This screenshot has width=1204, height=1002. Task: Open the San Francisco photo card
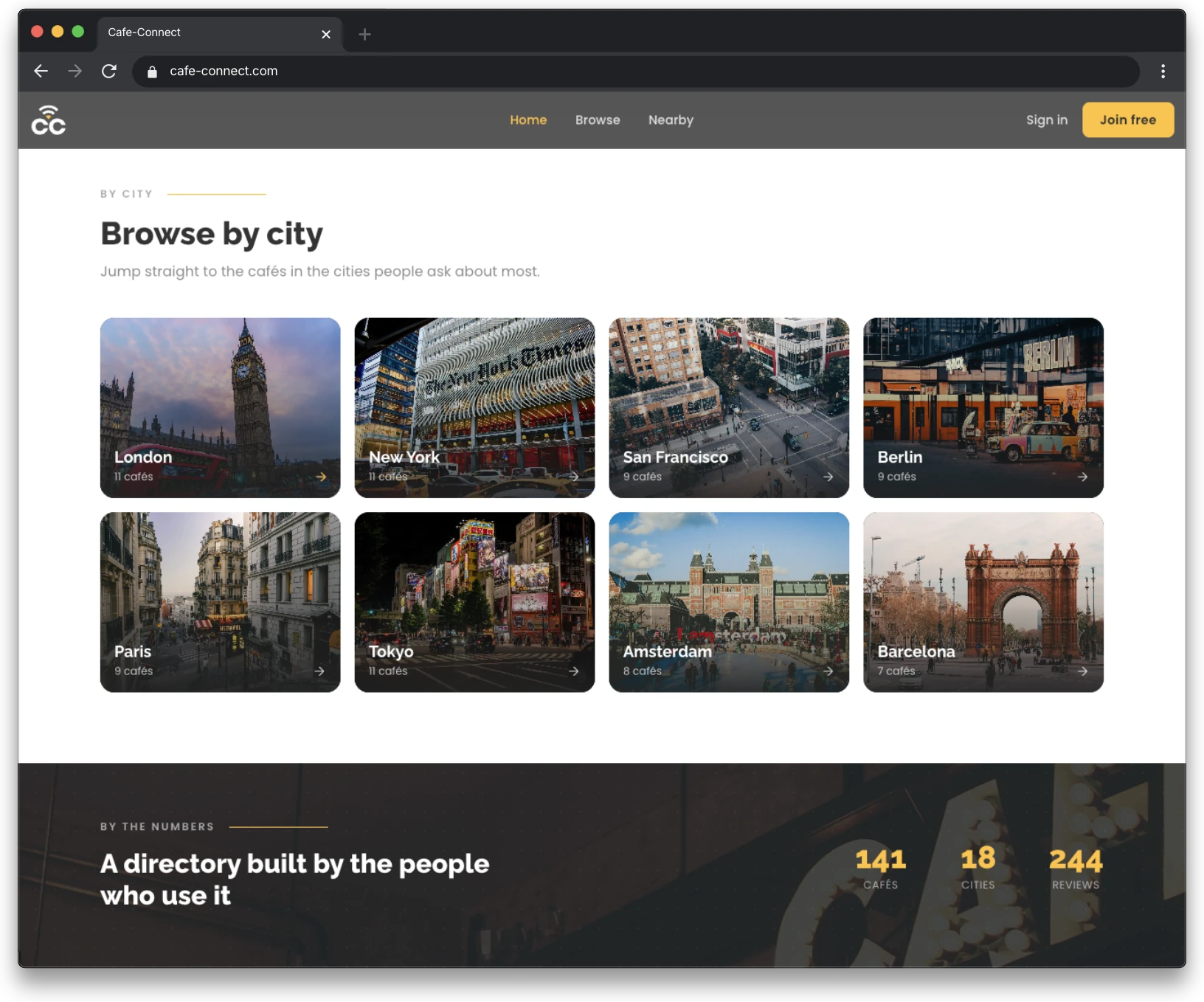[729, 407]
